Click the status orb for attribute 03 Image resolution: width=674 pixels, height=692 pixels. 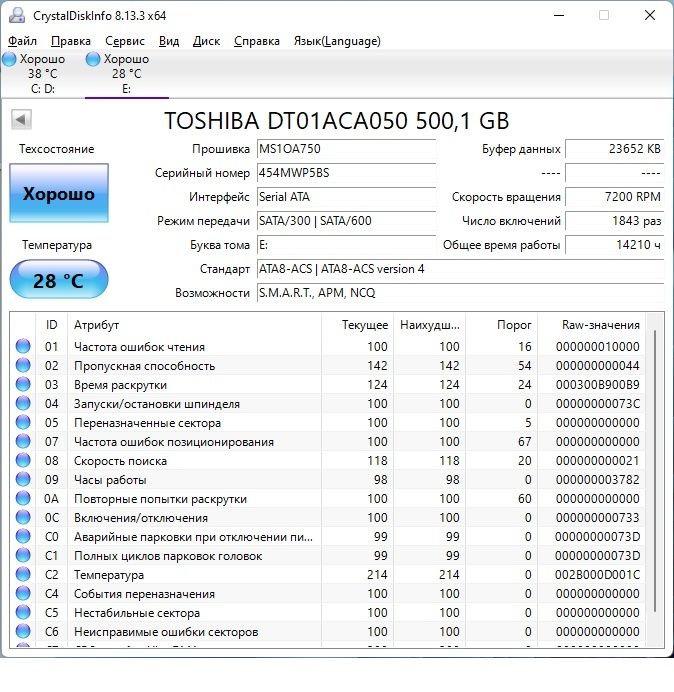[x=23, y=384]
